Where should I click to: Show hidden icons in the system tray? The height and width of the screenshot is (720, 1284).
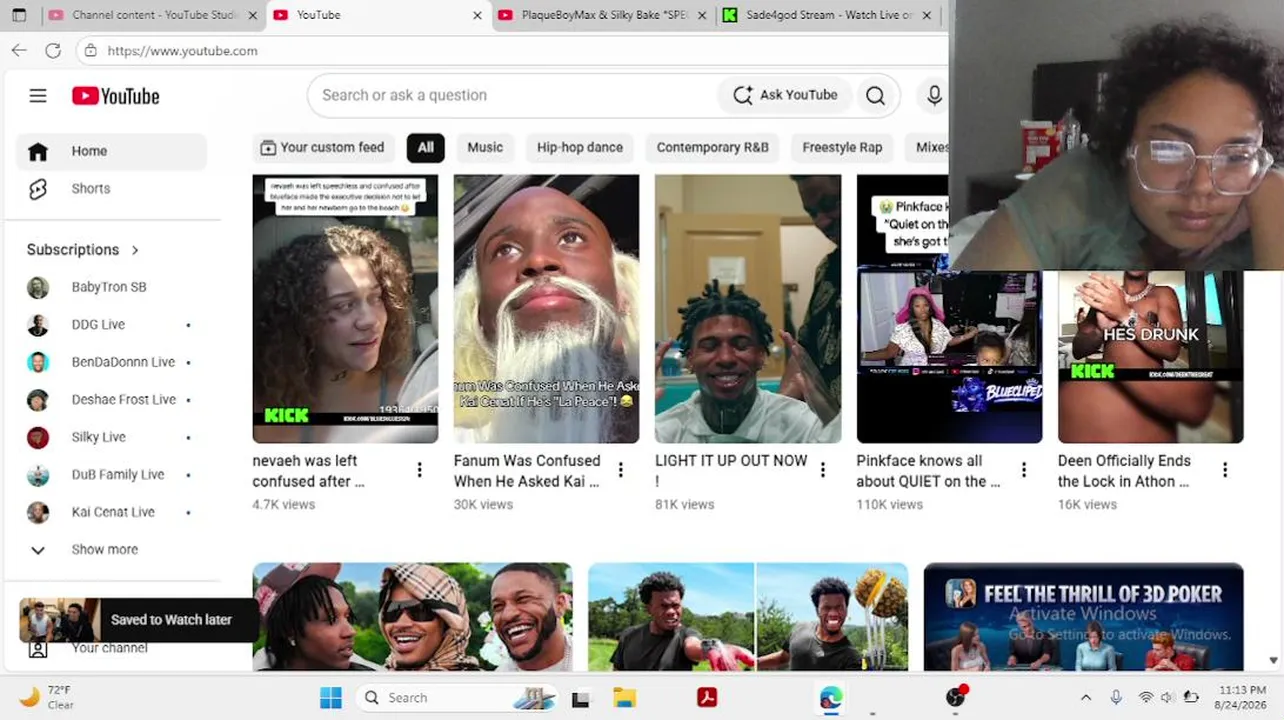[x=1086, y=697]
